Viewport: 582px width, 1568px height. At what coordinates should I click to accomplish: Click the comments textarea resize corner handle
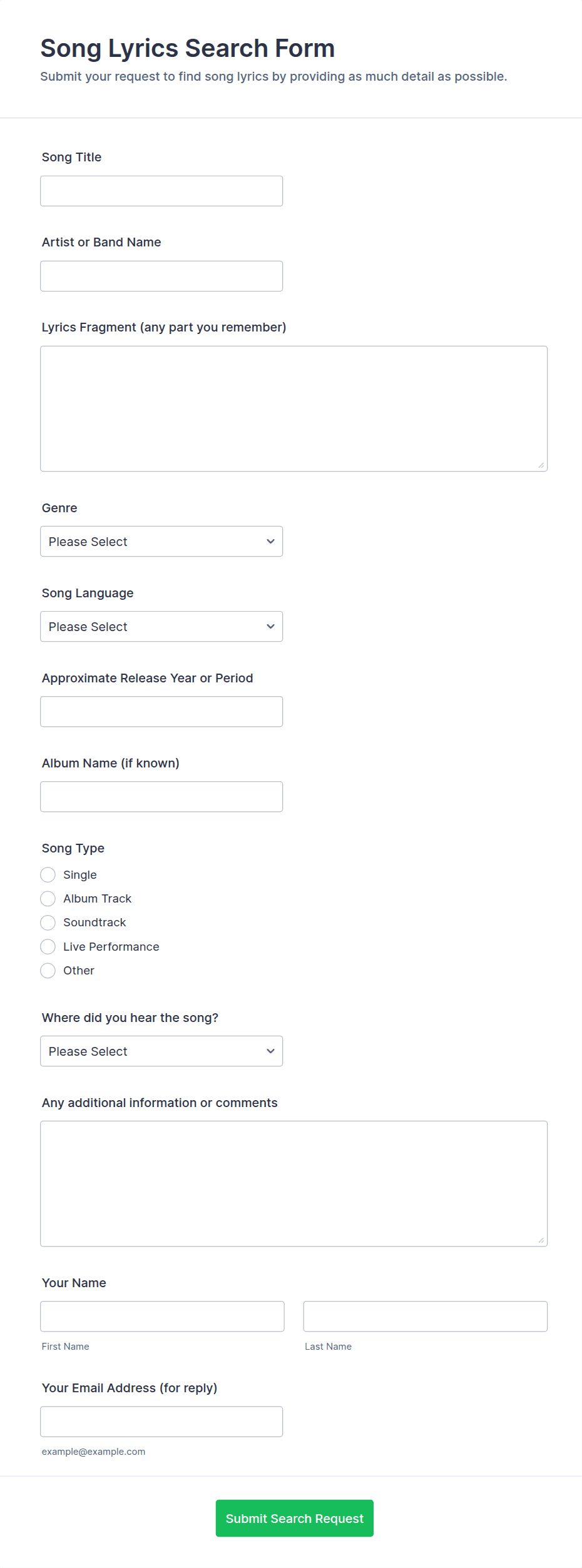[x=541, y=1240]
